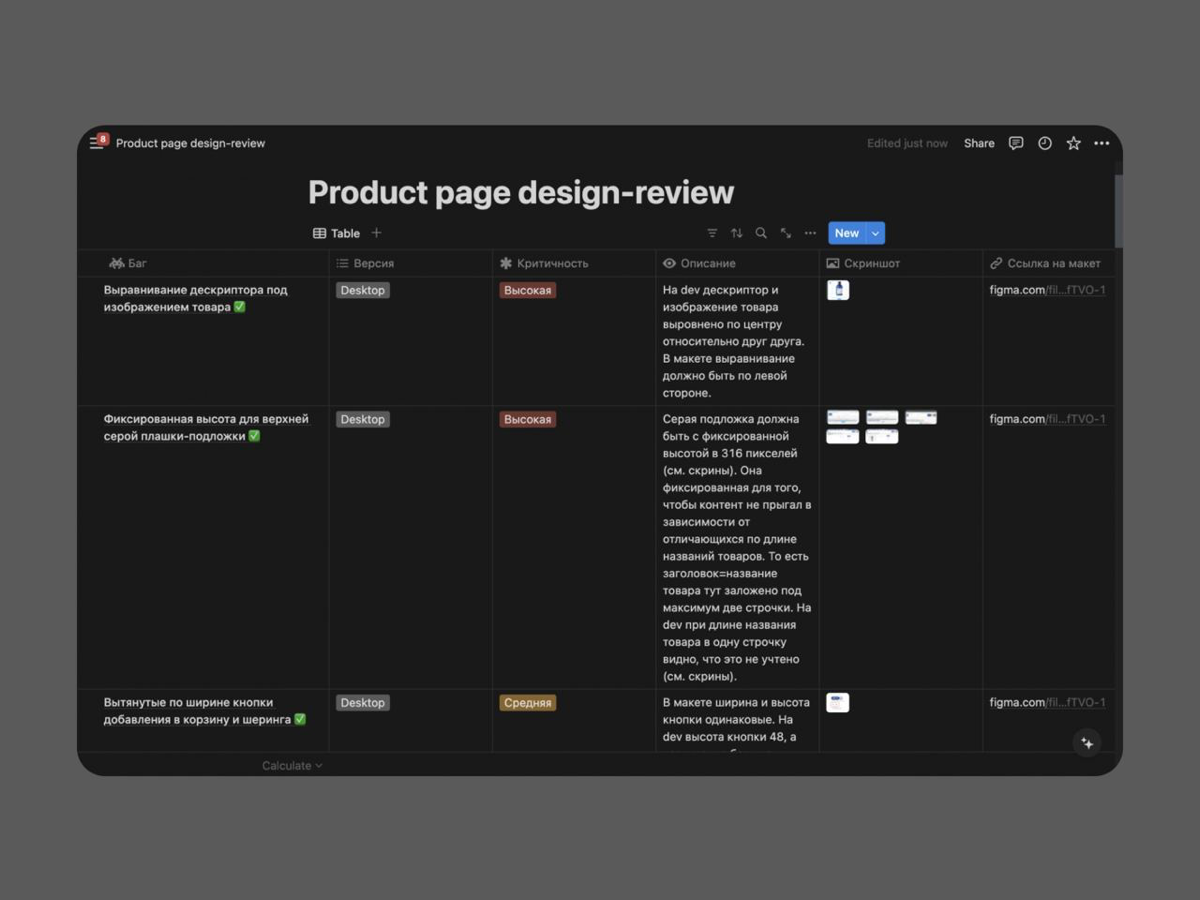Click the Средняя criticality tag

(x=527, y=703)
